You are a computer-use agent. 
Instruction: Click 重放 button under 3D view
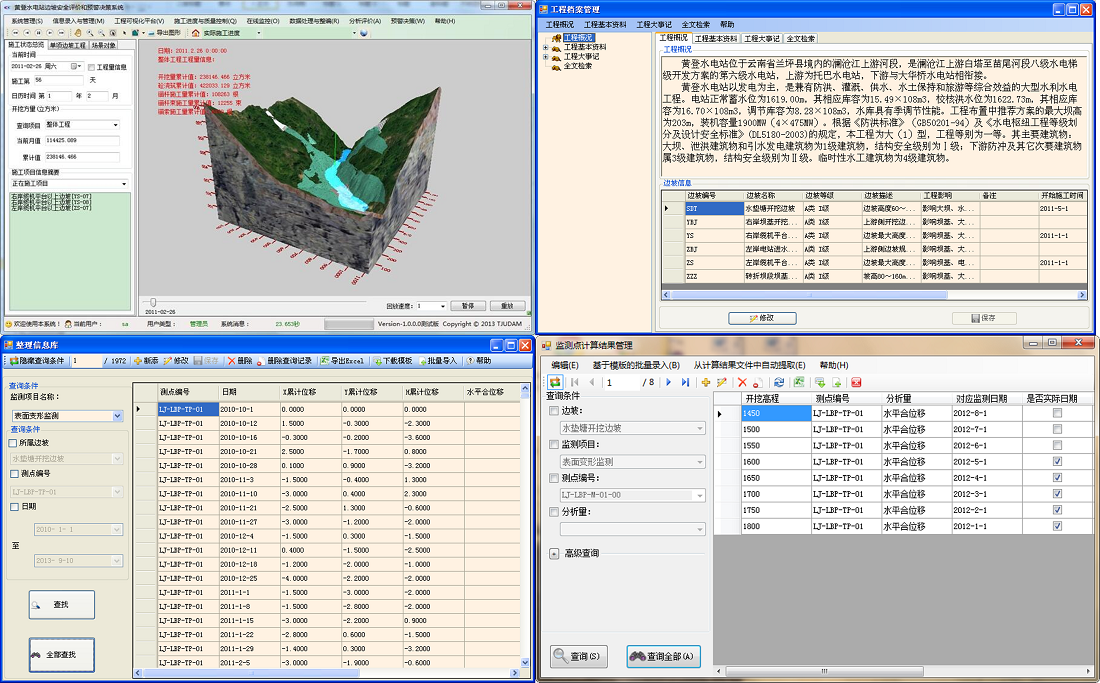point(507,306)
